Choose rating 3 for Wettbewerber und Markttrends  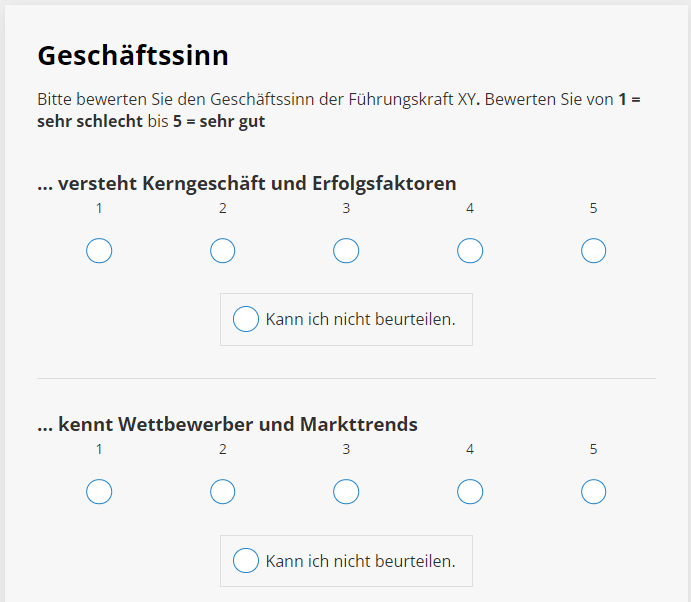point(346,492)
